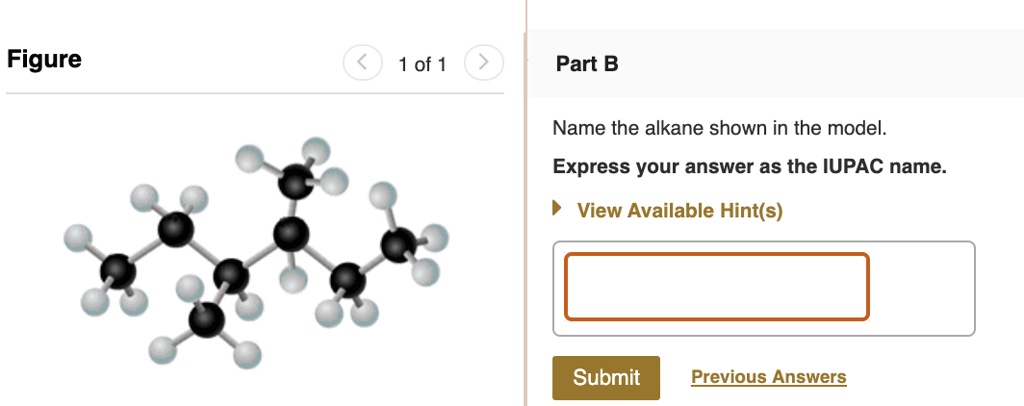Click the leftmost black carbon atom

(118, 270)
